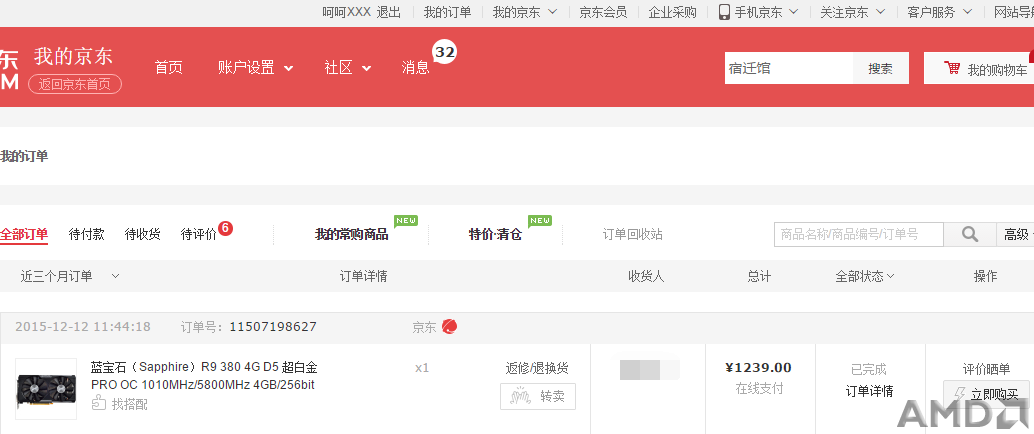Click the red 6 badge on 待评价
Screen dimensions: 1034x434
pos(226,228)
